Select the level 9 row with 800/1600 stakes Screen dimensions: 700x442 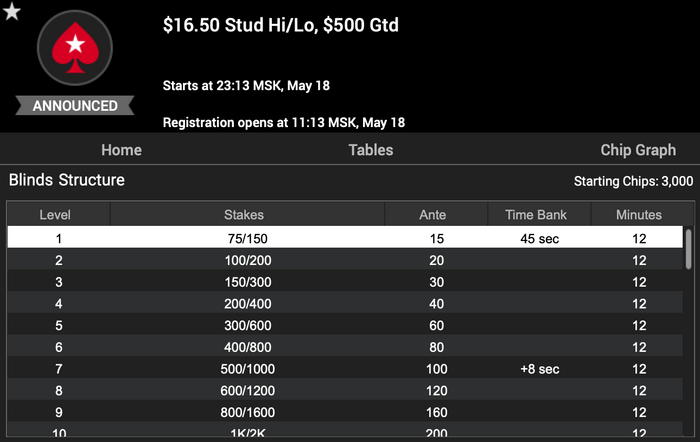point(345,412)
